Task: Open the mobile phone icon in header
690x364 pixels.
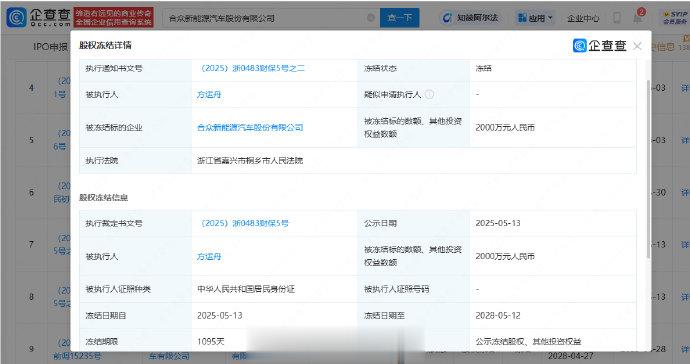Action: (x=617, y=18)
